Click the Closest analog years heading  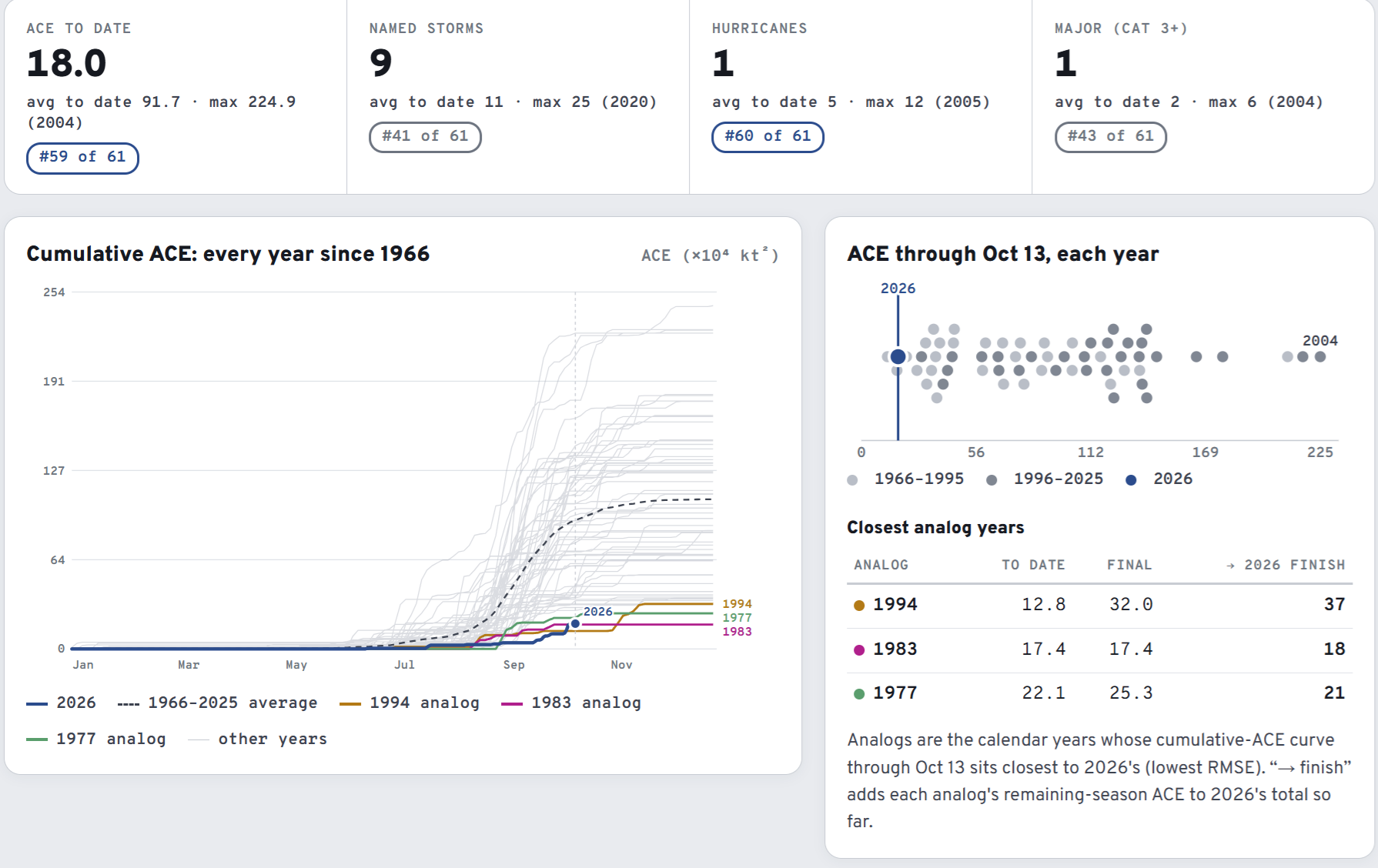point(935,528)
